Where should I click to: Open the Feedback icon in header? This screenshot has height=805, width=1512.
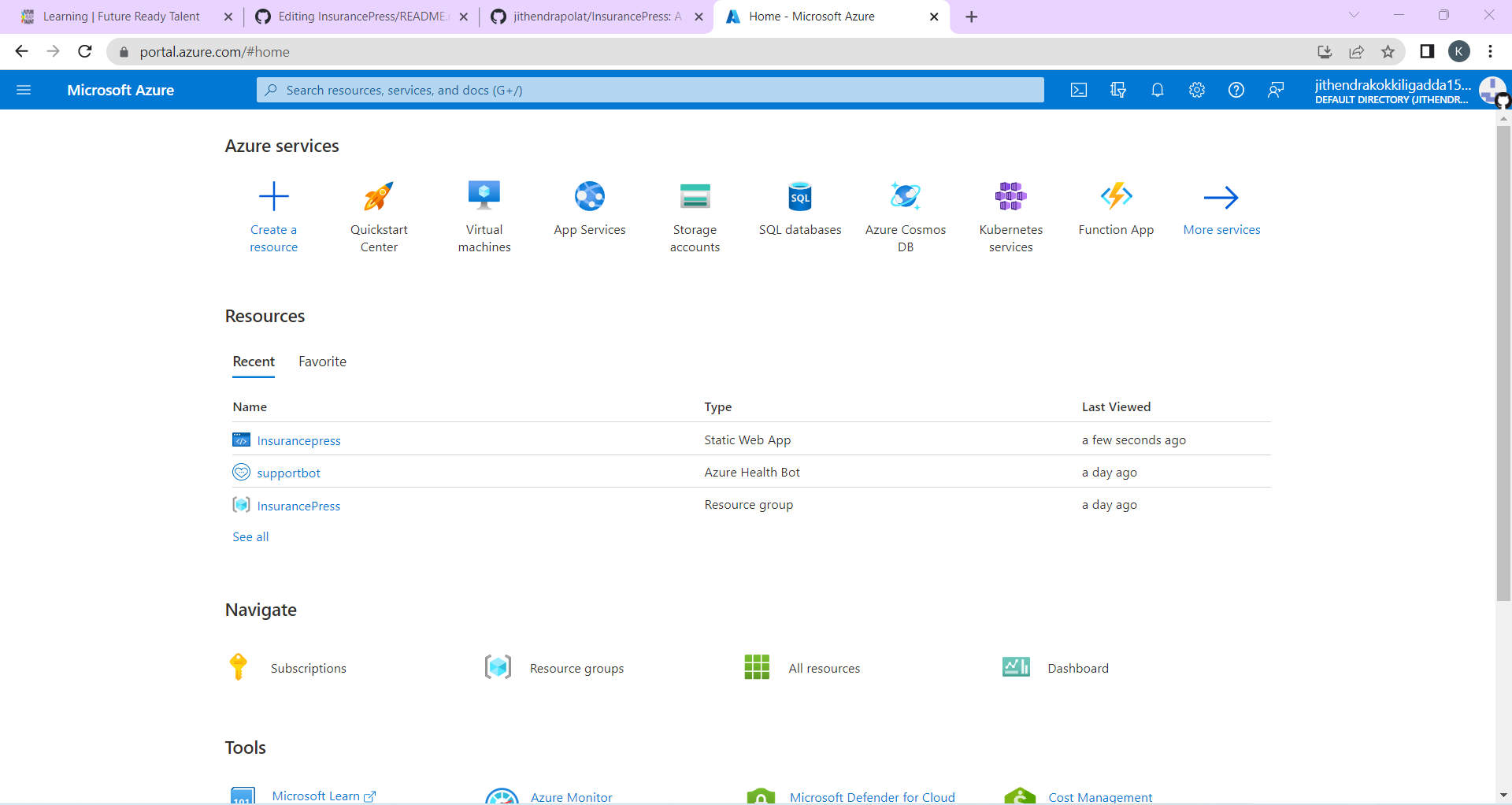pos(1276,90)
